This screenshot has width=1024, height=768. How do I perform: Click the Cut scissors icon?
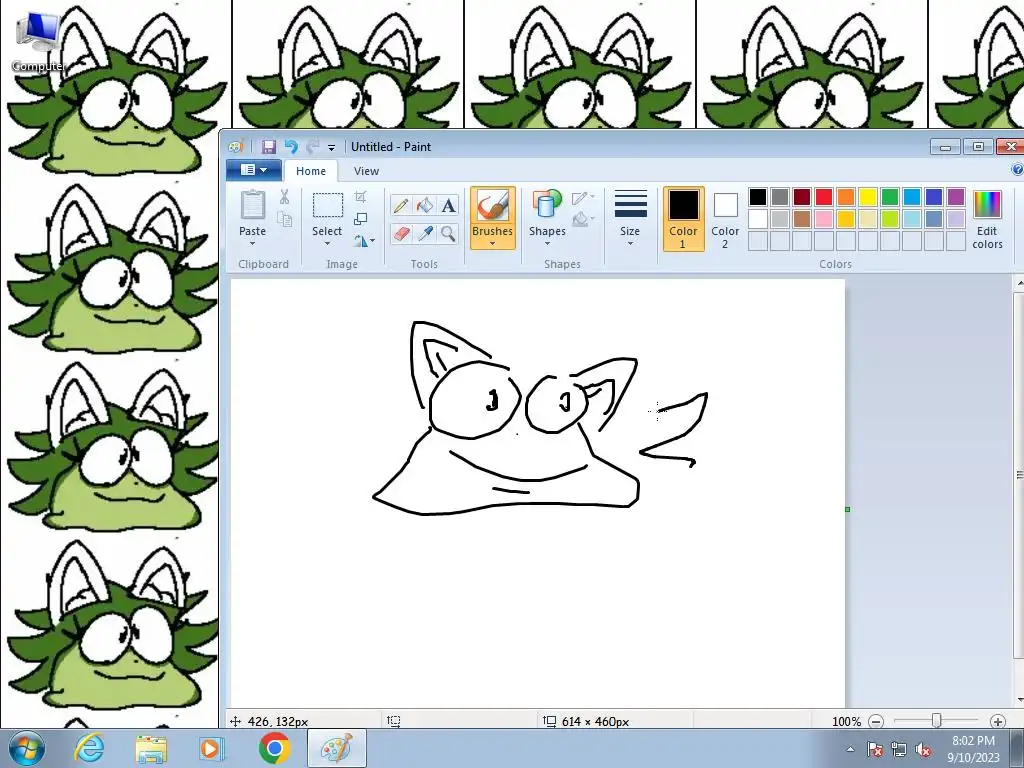point(284,197)
